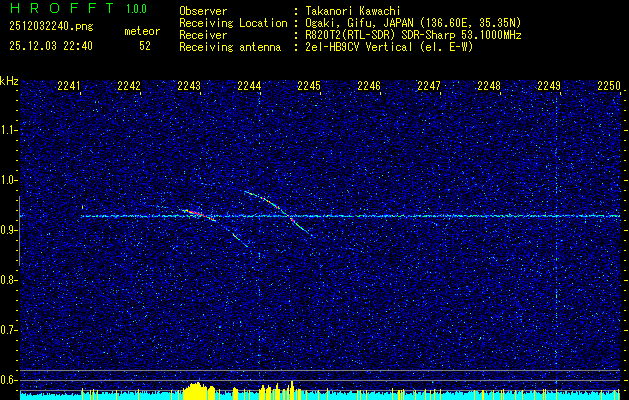The image size is (629, 400).
Task: Click the red meteor echo streak near 2243
Action: 199,215
